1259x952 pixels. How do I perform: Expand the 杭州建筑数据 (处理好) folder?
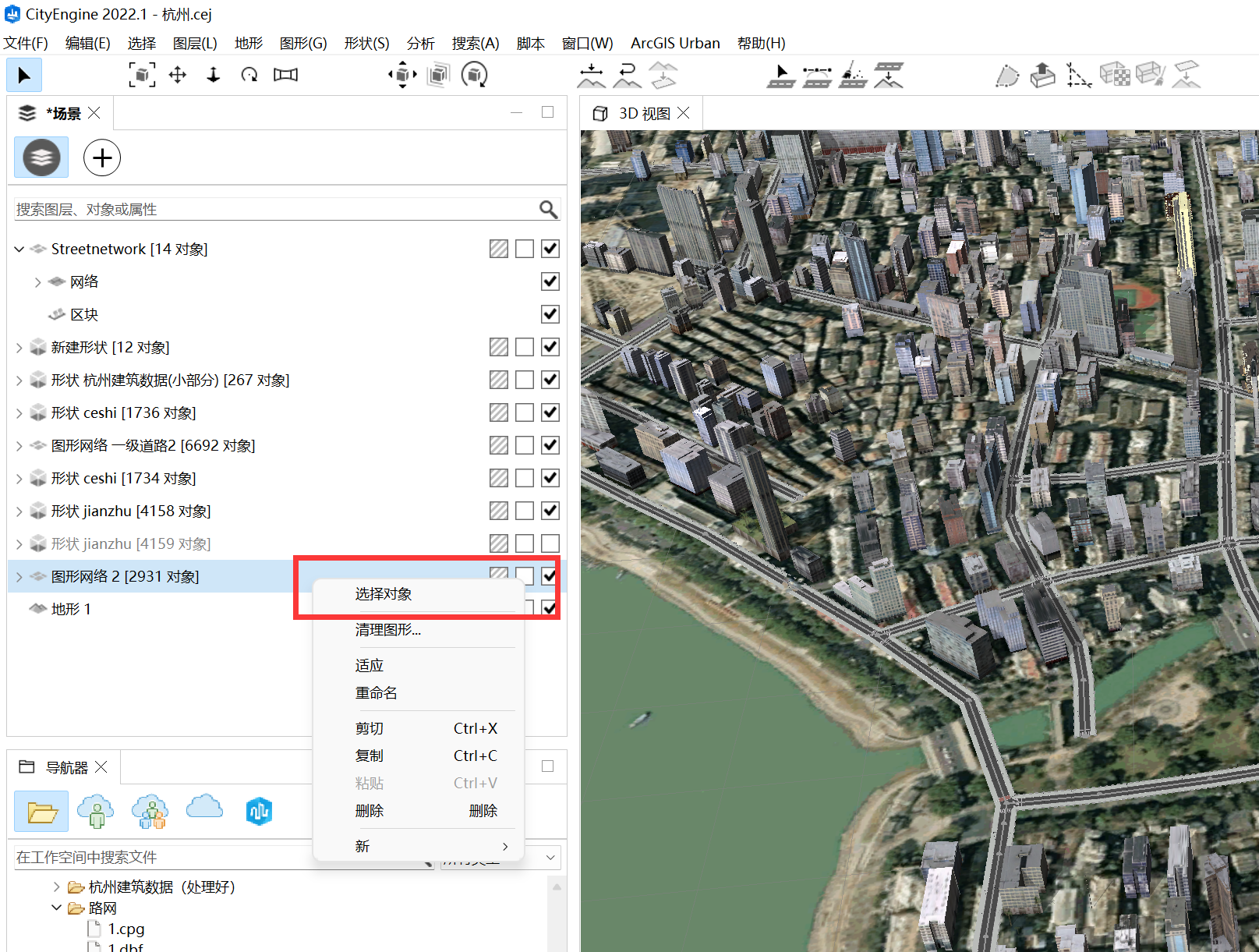point(56,887)
